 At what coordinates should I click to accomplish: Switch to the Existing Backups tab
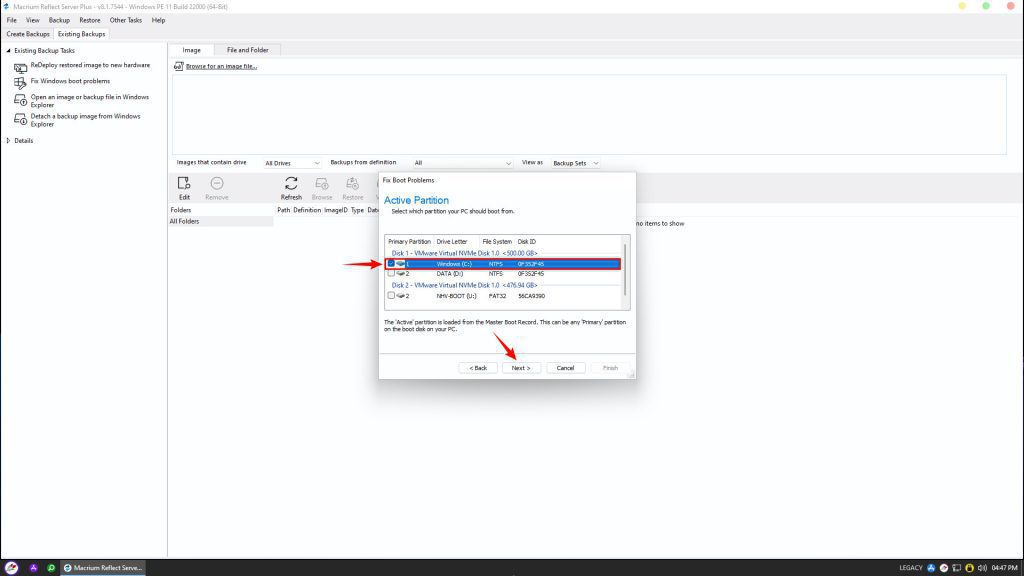82,34
